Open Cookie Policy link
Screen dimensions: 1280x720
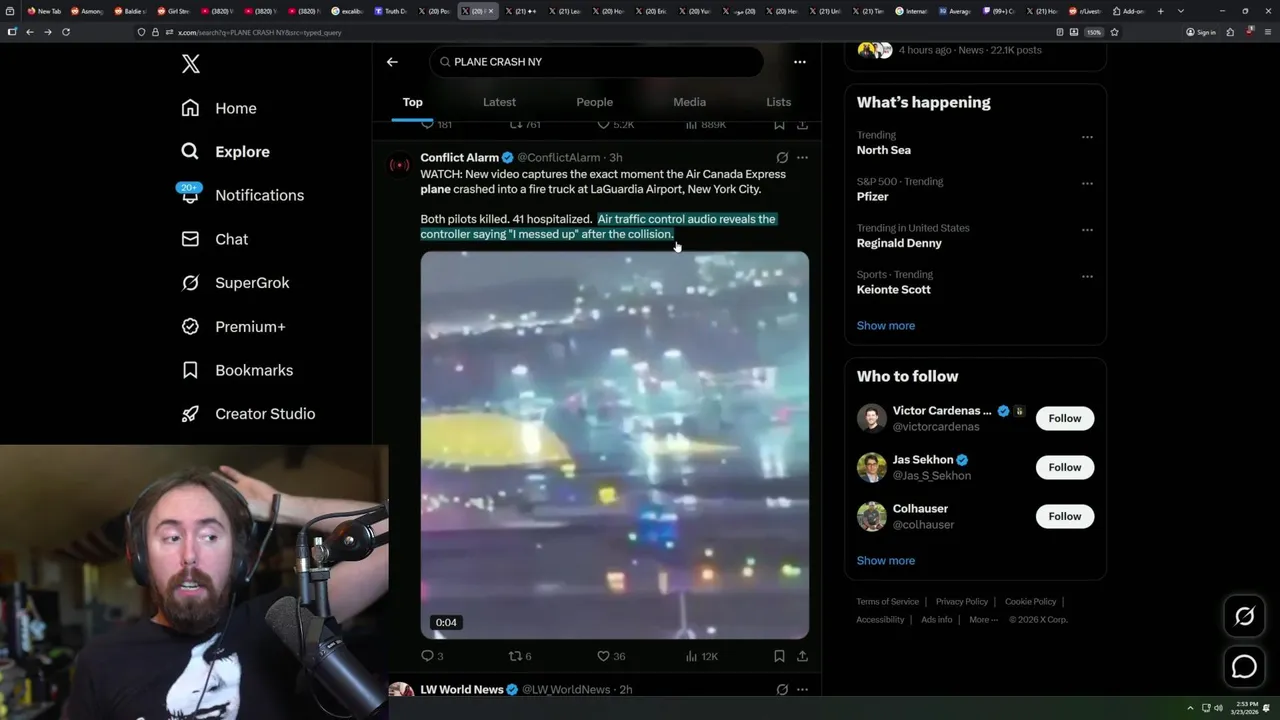click(x=1030, y=602)
